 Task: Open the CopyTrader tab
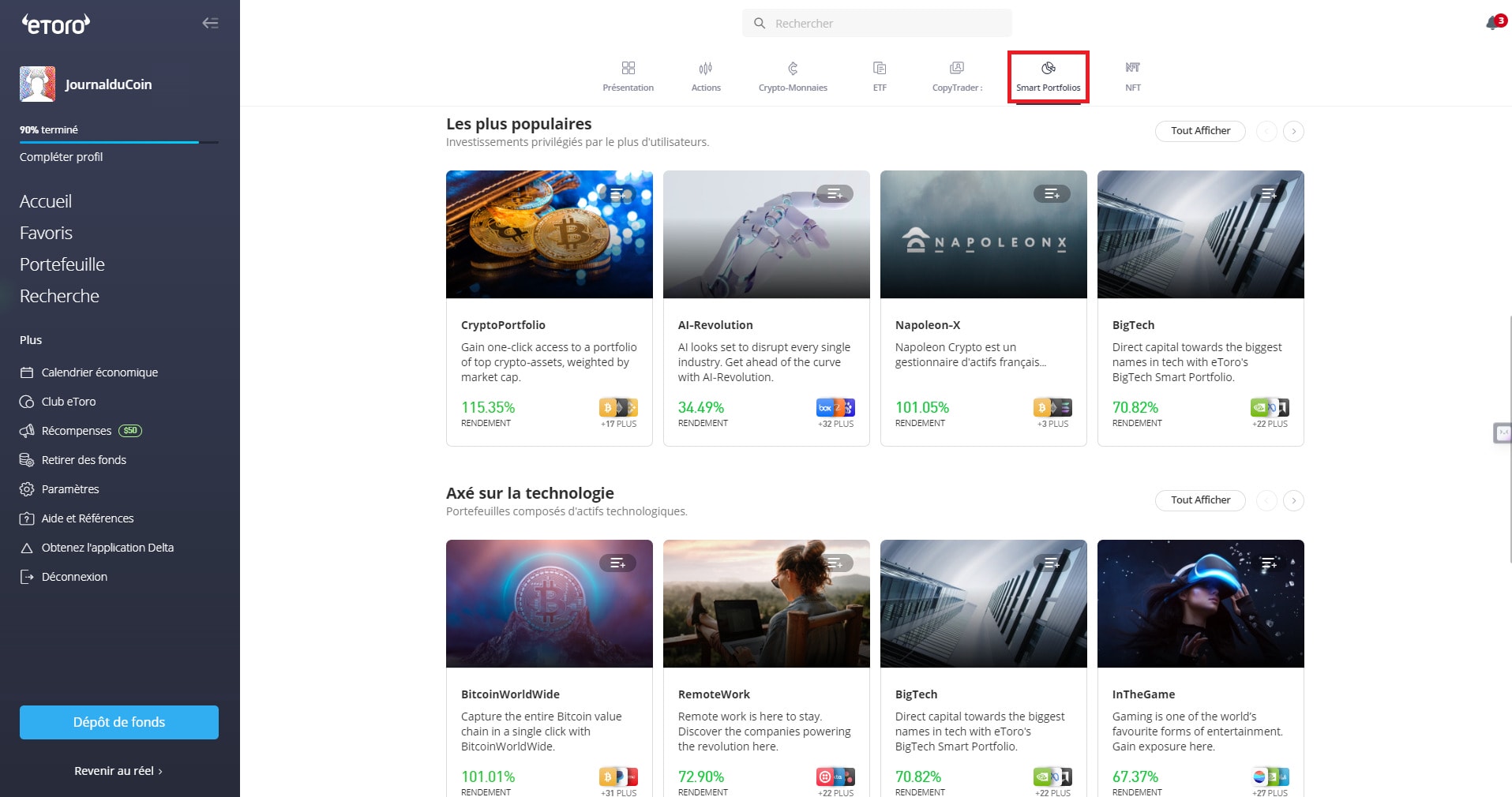[x=957, y=77]
